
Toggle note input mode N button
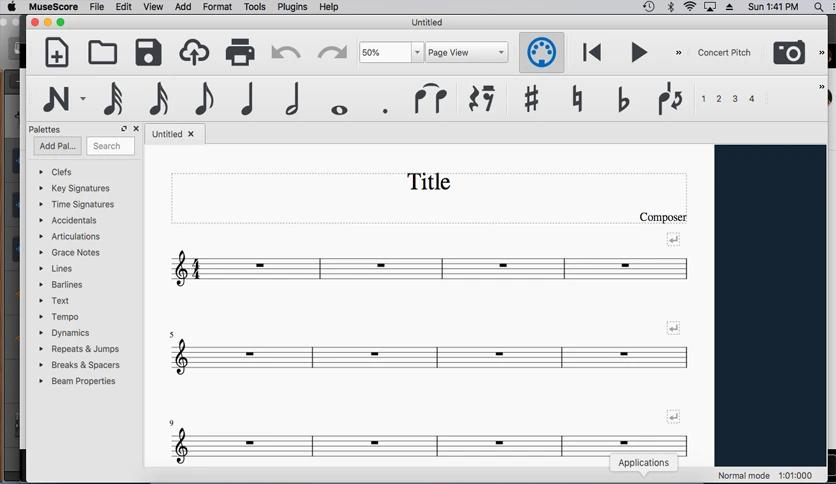[56, 99]
